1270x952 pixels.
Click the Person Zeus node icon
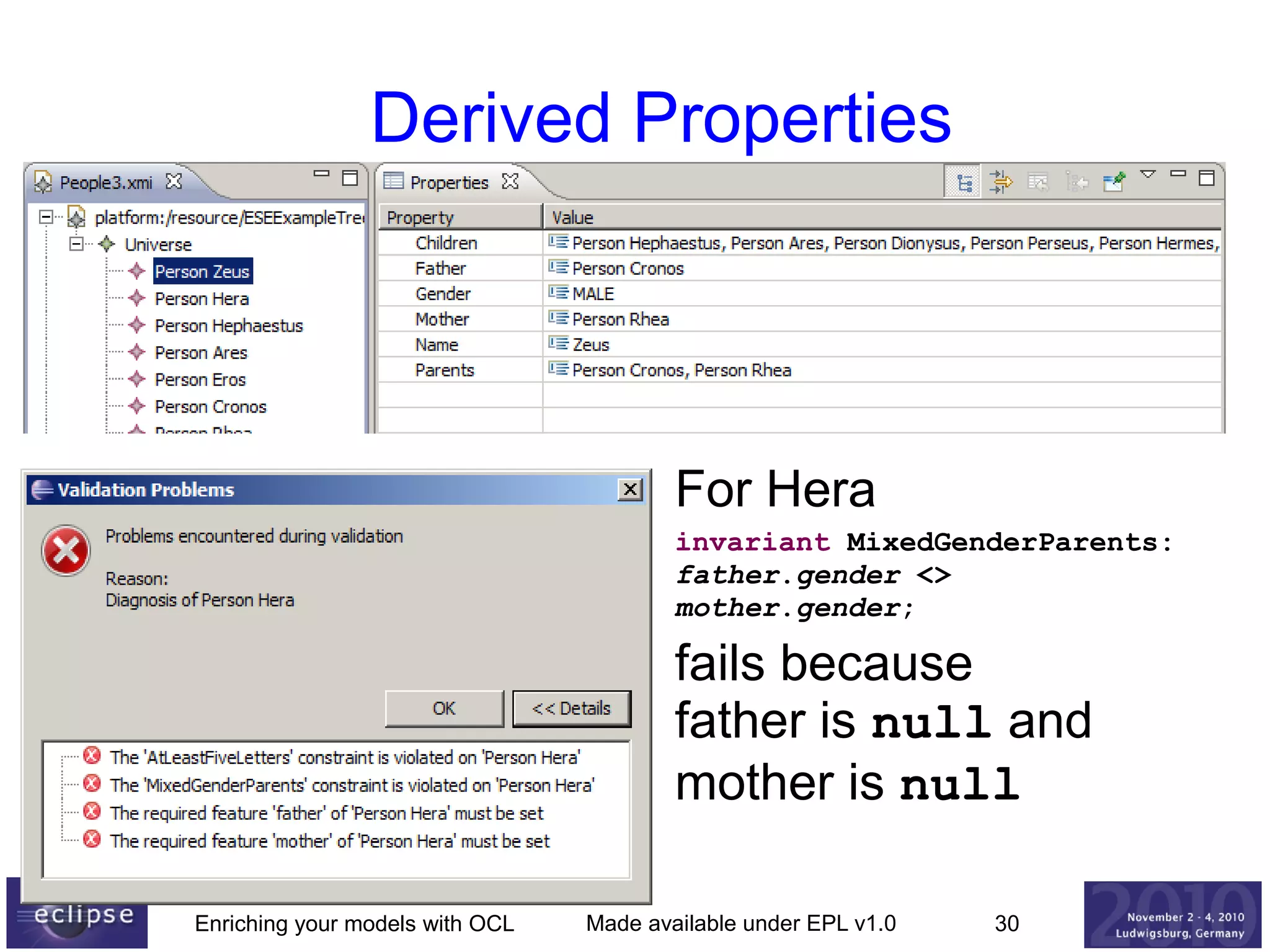point(136,271)
